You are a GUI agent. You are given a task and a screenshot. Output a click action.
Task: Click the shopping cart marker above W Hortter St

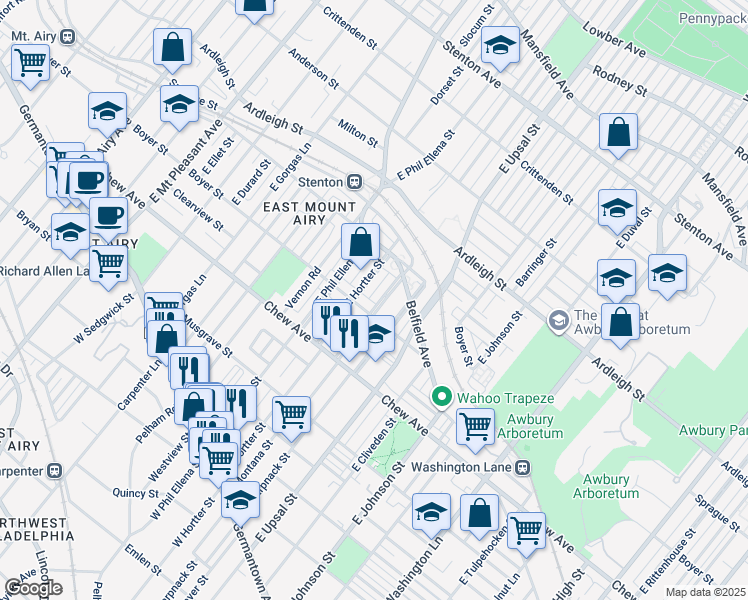218,463
